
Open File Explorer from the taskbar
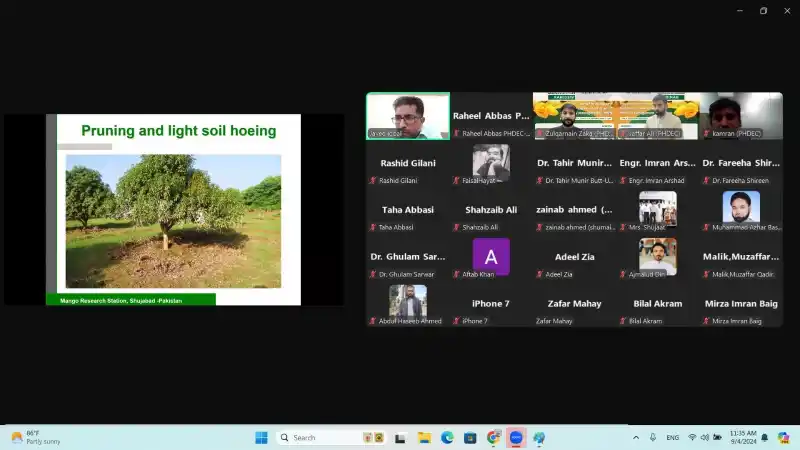(x=424, y=437)
